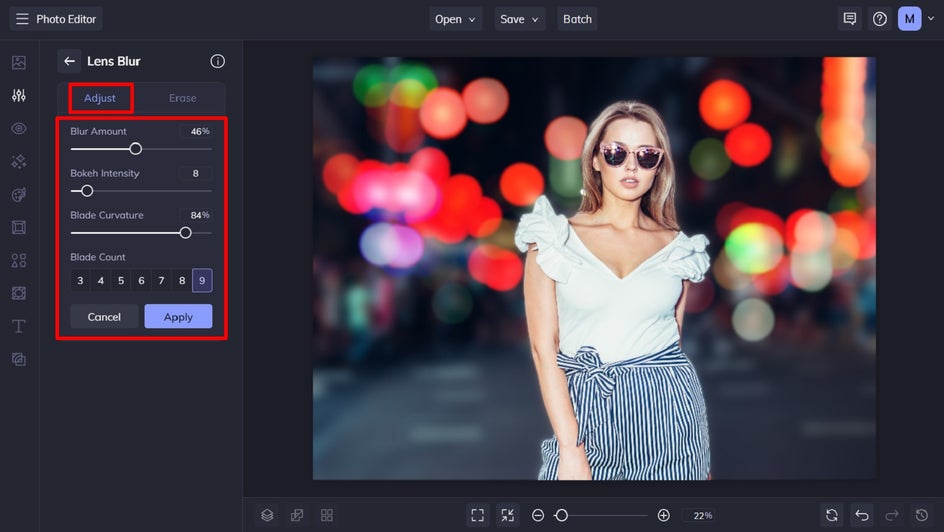Switch to the Erase tab

click(182, 98)
